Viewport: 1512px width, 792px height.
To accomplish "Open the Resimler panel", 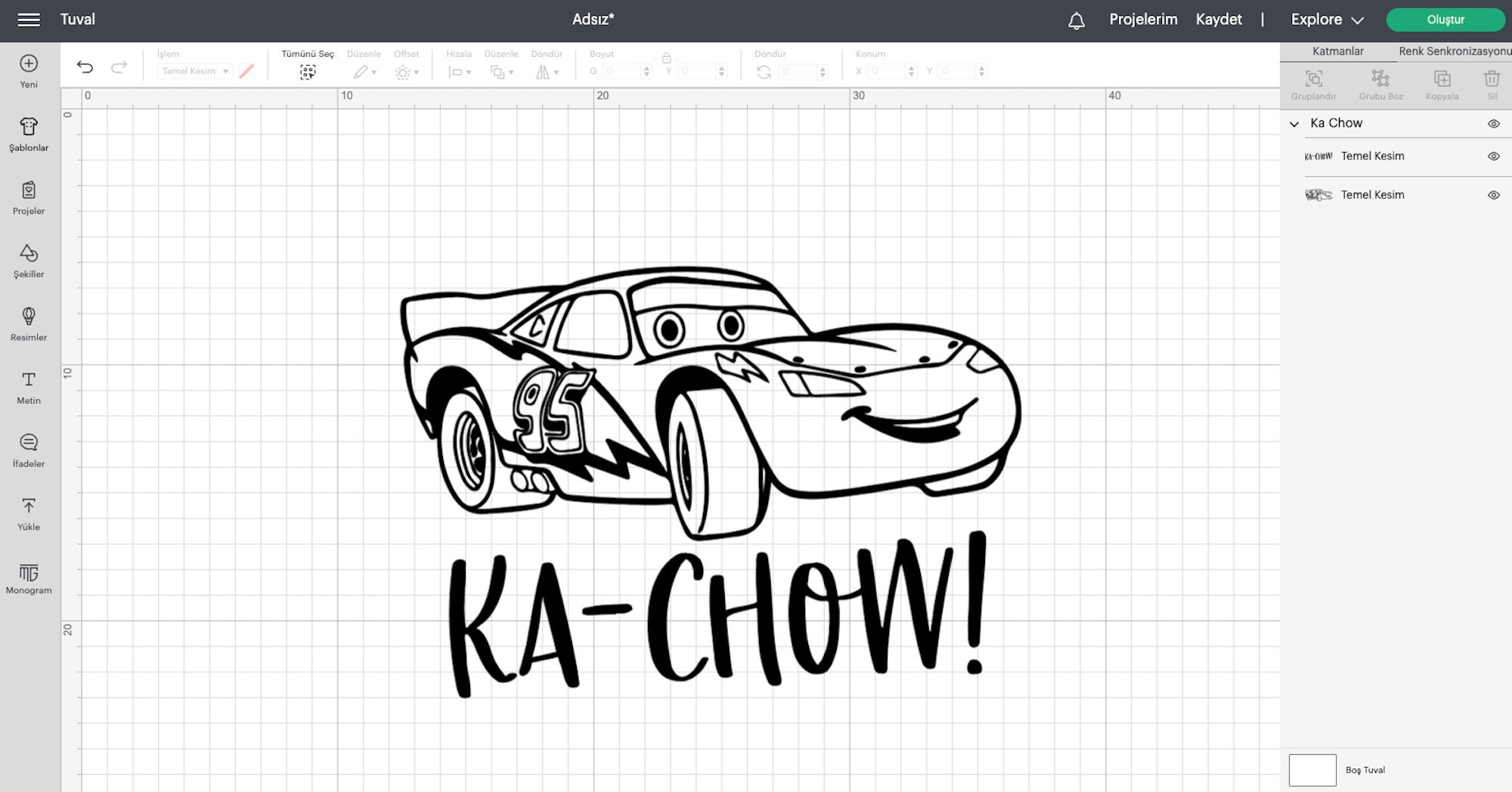I will coord(28,323).
